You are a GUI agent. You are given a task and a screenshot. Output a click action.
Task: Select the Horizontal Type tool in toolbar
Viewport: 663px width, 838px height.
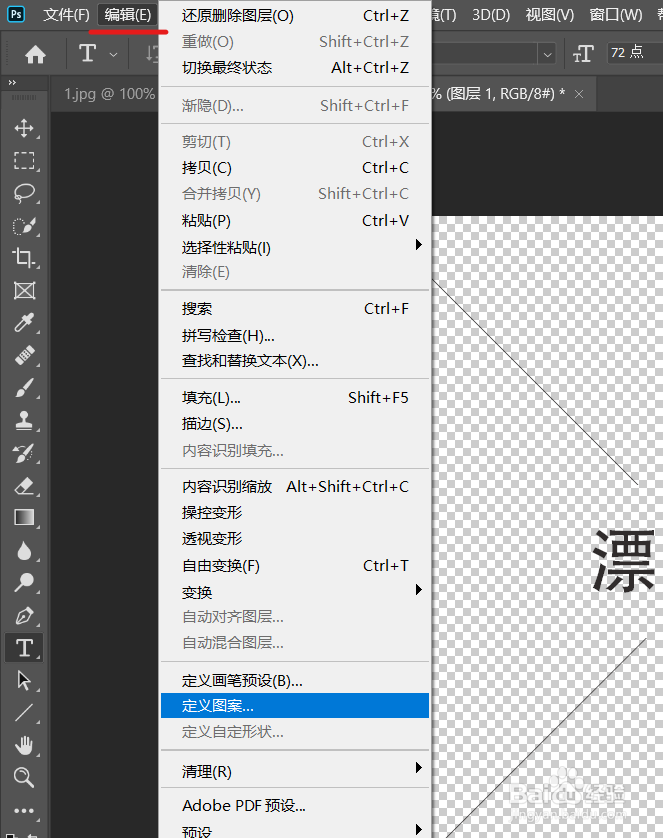24,648
